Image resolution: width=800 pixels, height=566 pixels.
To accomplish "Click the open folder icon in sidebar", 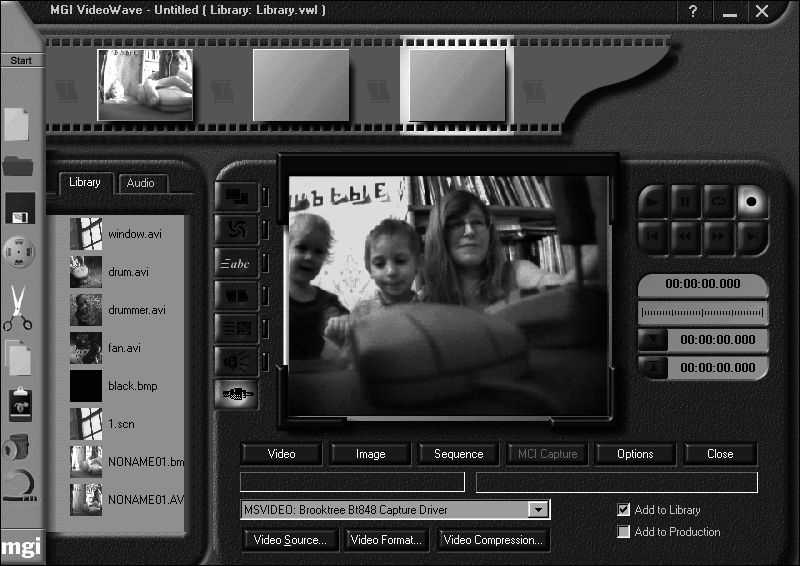I will click(18, 166).
